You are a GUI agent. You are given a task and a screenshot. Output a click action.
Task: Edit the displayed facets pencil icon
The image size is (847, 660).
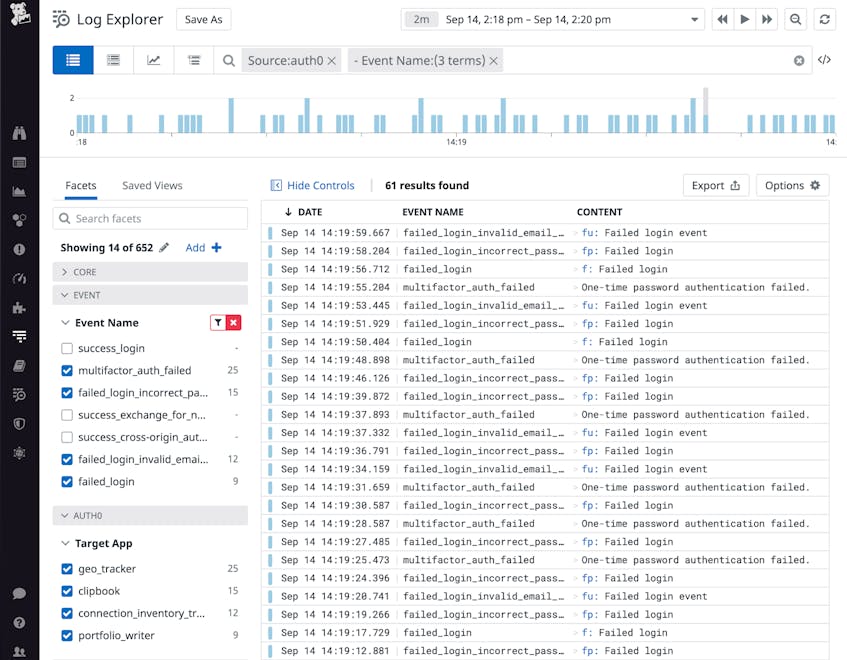[x=164, y=247]
